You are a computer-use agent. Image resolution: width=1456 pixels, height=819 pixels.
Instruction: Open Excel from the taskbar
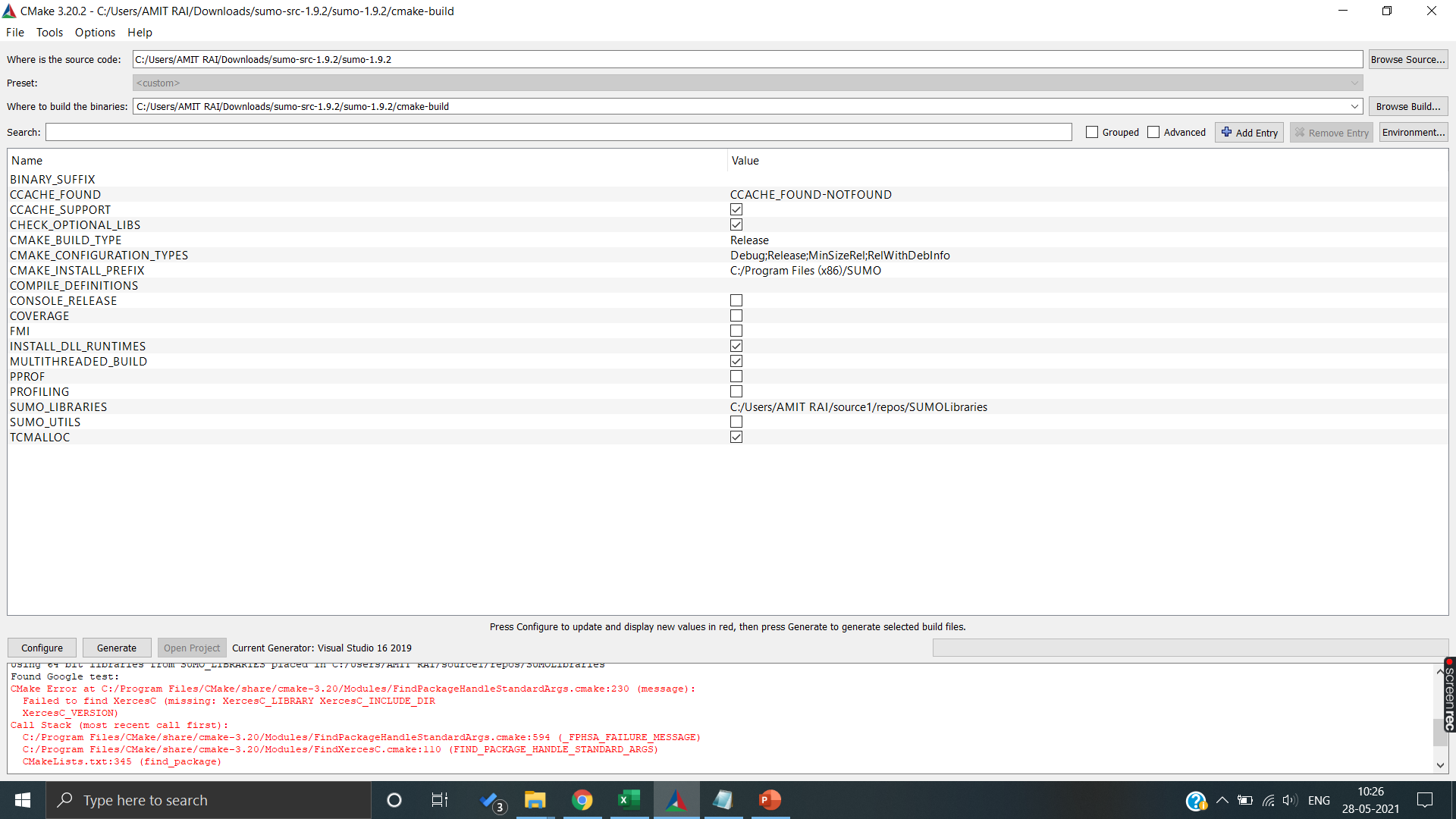pos(629,800)
